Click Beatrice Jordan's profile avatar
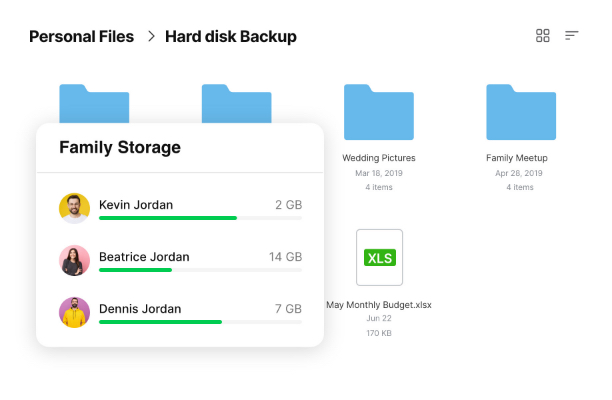Viewport: 612px width, 400px height. tap(75, 260)
